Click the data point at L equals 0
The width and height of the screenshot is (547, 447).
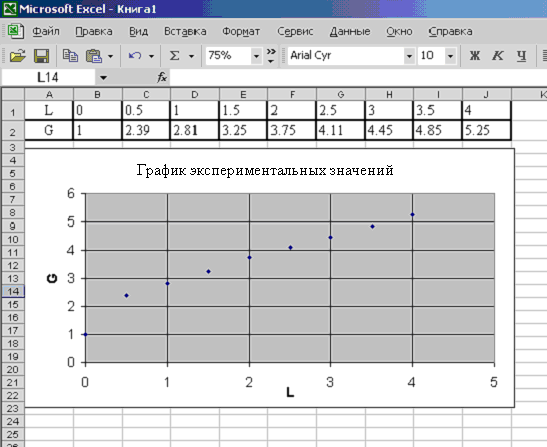tap(85, 334)
